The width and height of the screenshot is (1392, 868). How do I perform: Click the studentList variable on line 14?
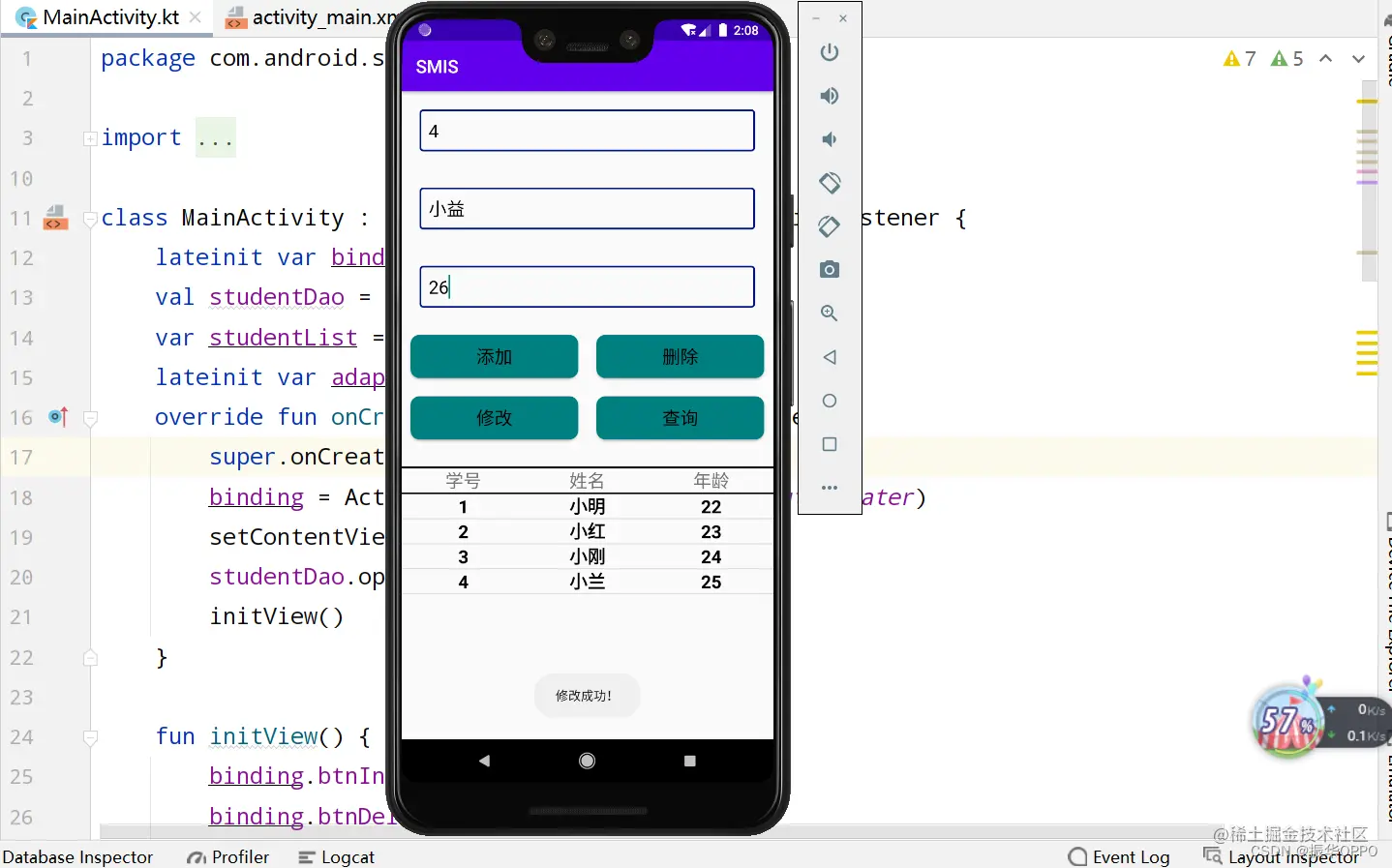(283, 338)
